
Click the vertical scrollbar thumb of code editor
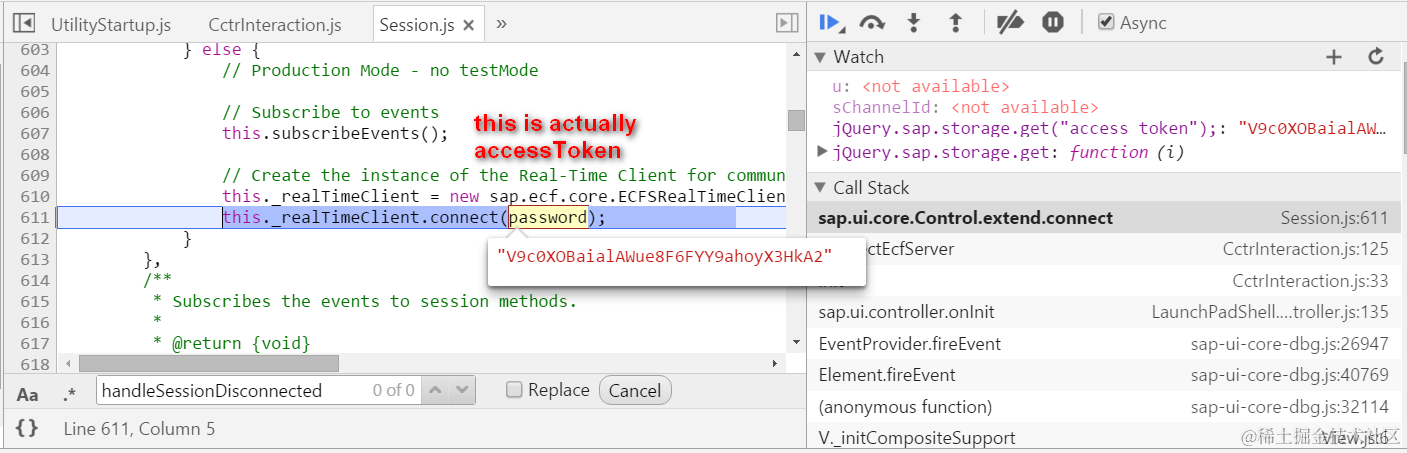[x=796, y=120]
